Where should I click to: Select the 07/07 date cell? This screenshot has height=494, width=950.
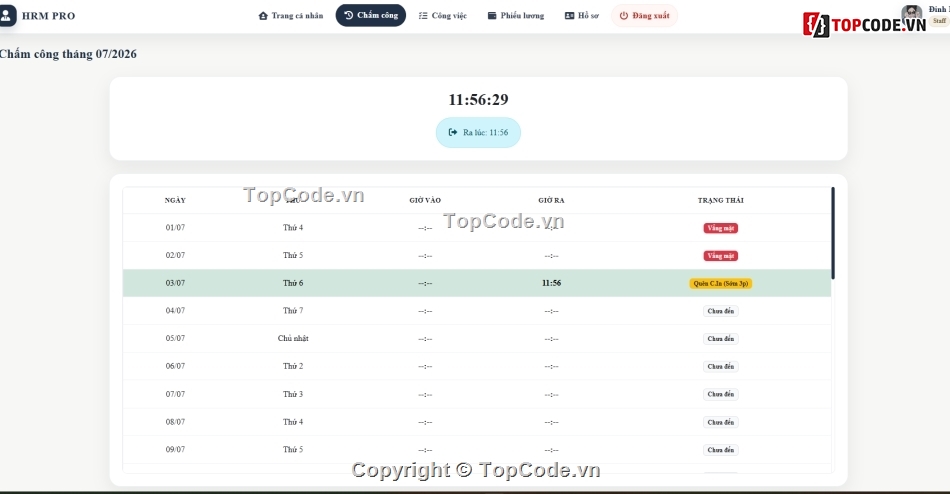pos(175,394)
